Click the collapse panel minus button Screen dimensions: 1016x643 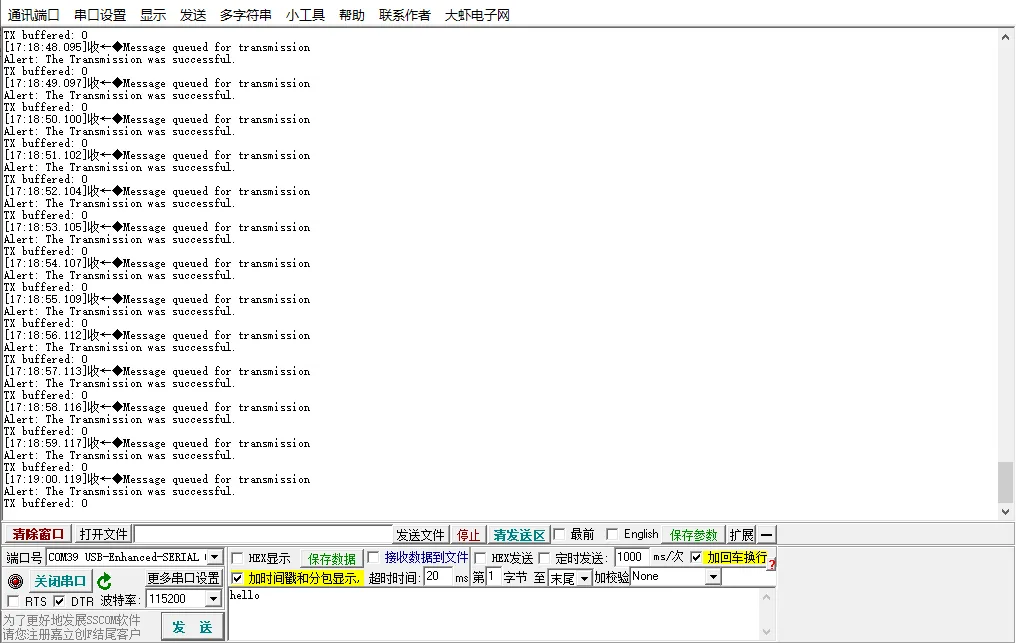point(766,535)
